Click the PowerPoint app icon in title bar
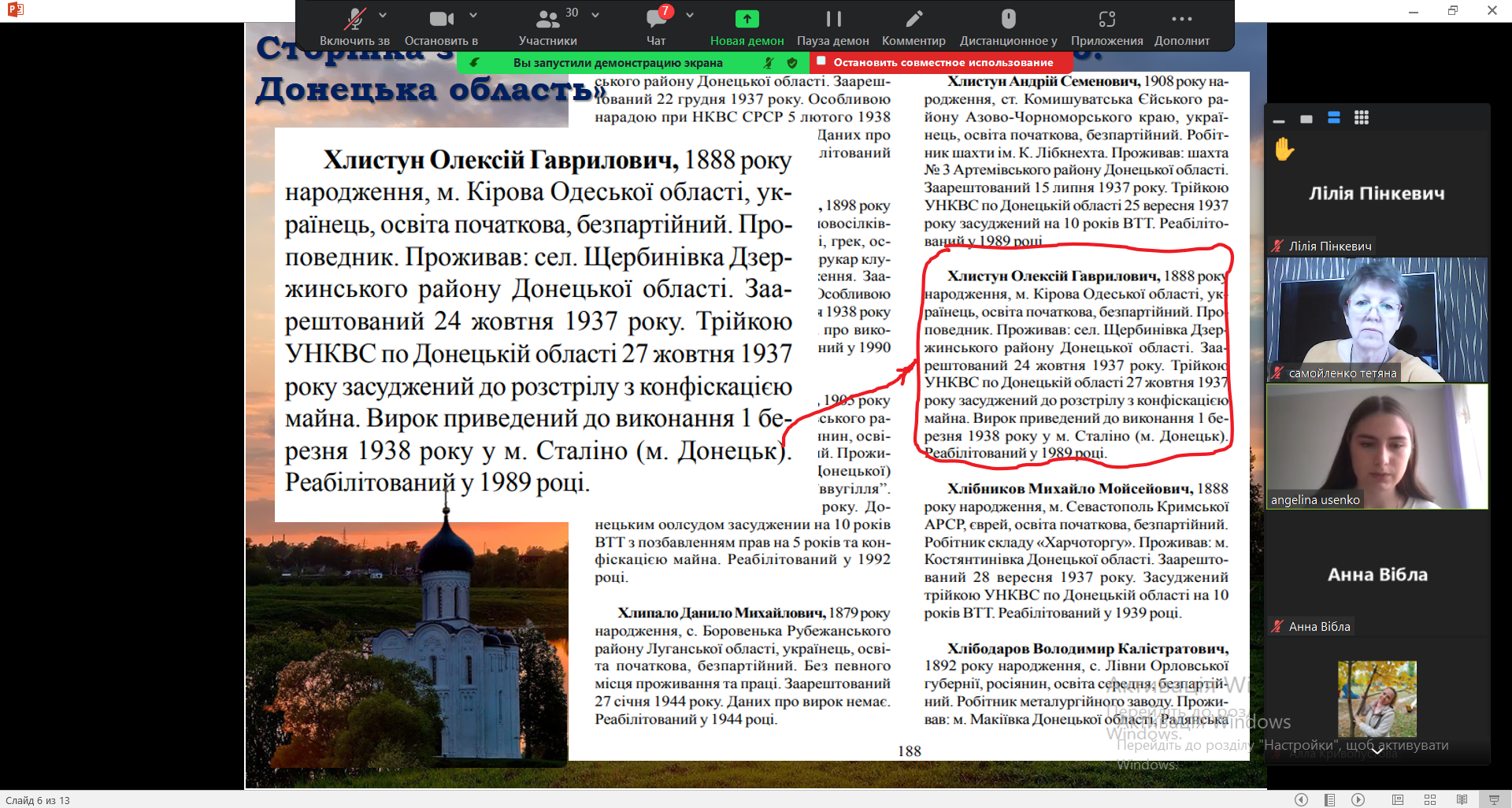The width and height of the screenshot is (1512, 808). tap(15, 10)
